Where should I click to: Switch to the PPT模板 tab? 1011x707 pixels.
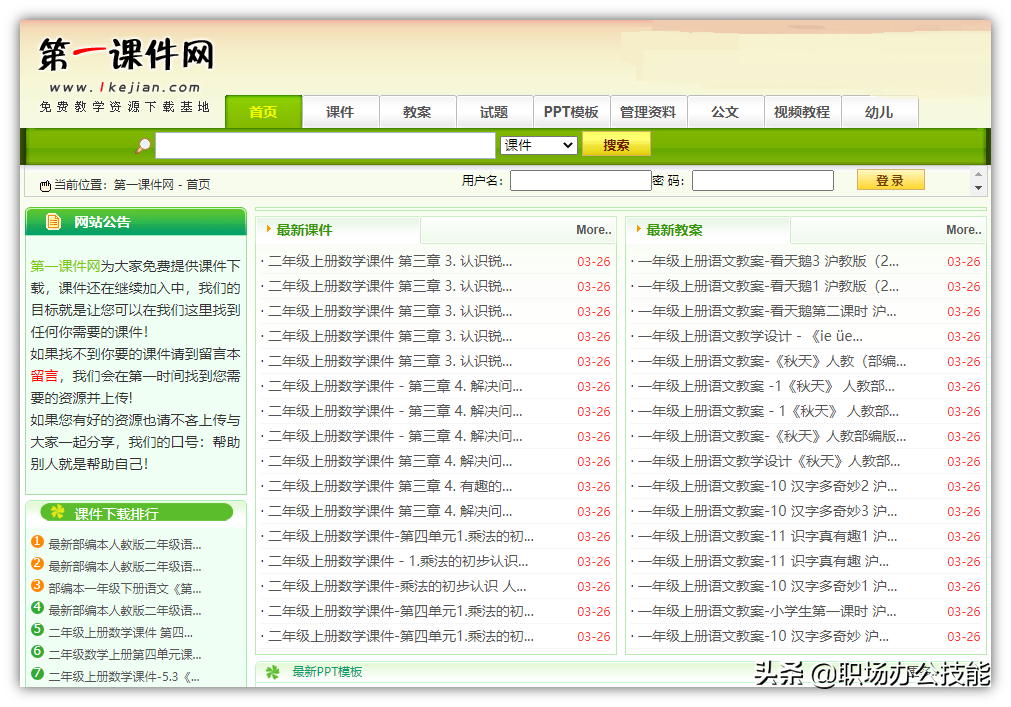coord(571,112)
